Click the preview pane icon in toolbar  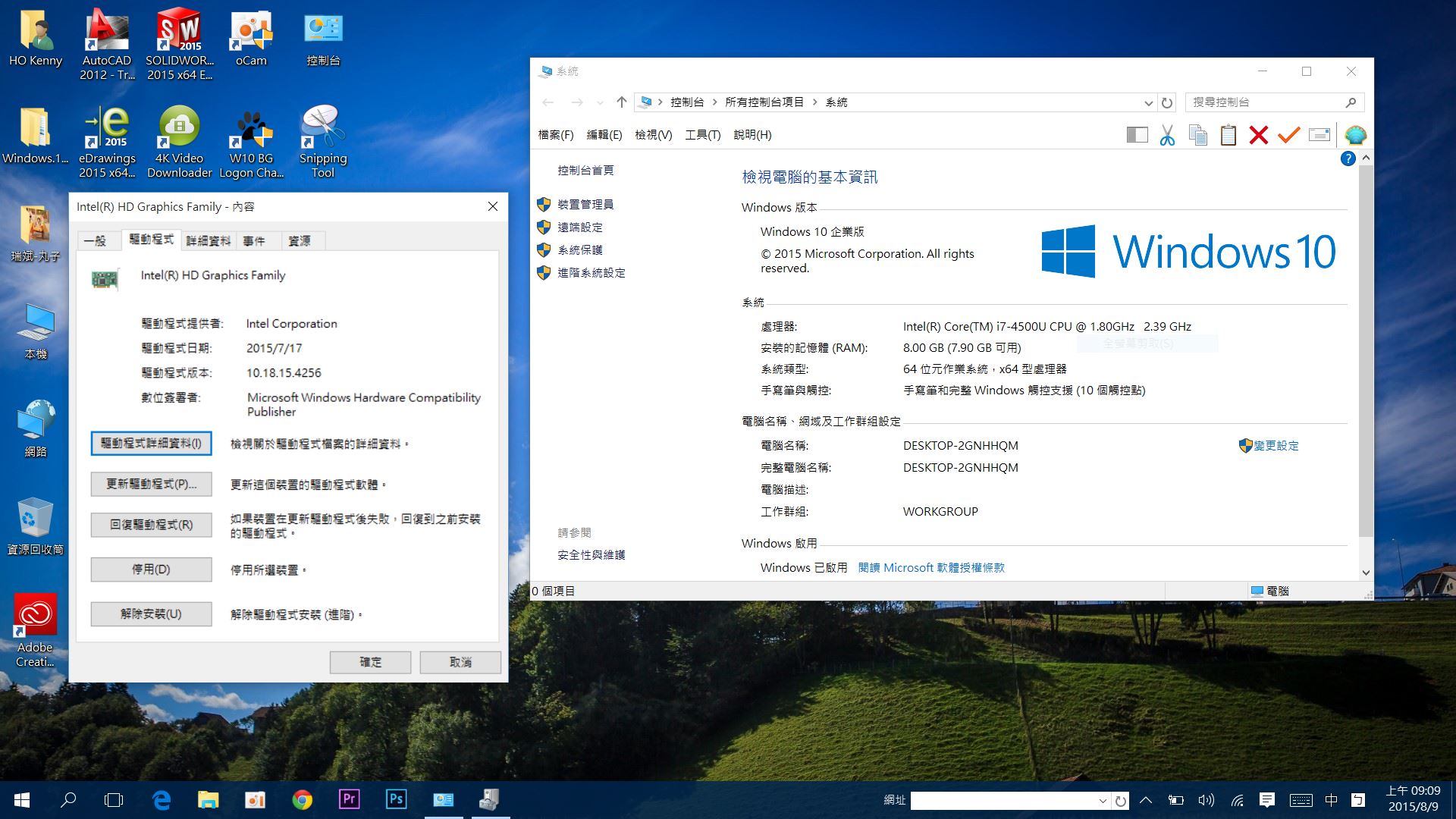pos(1137,136)
